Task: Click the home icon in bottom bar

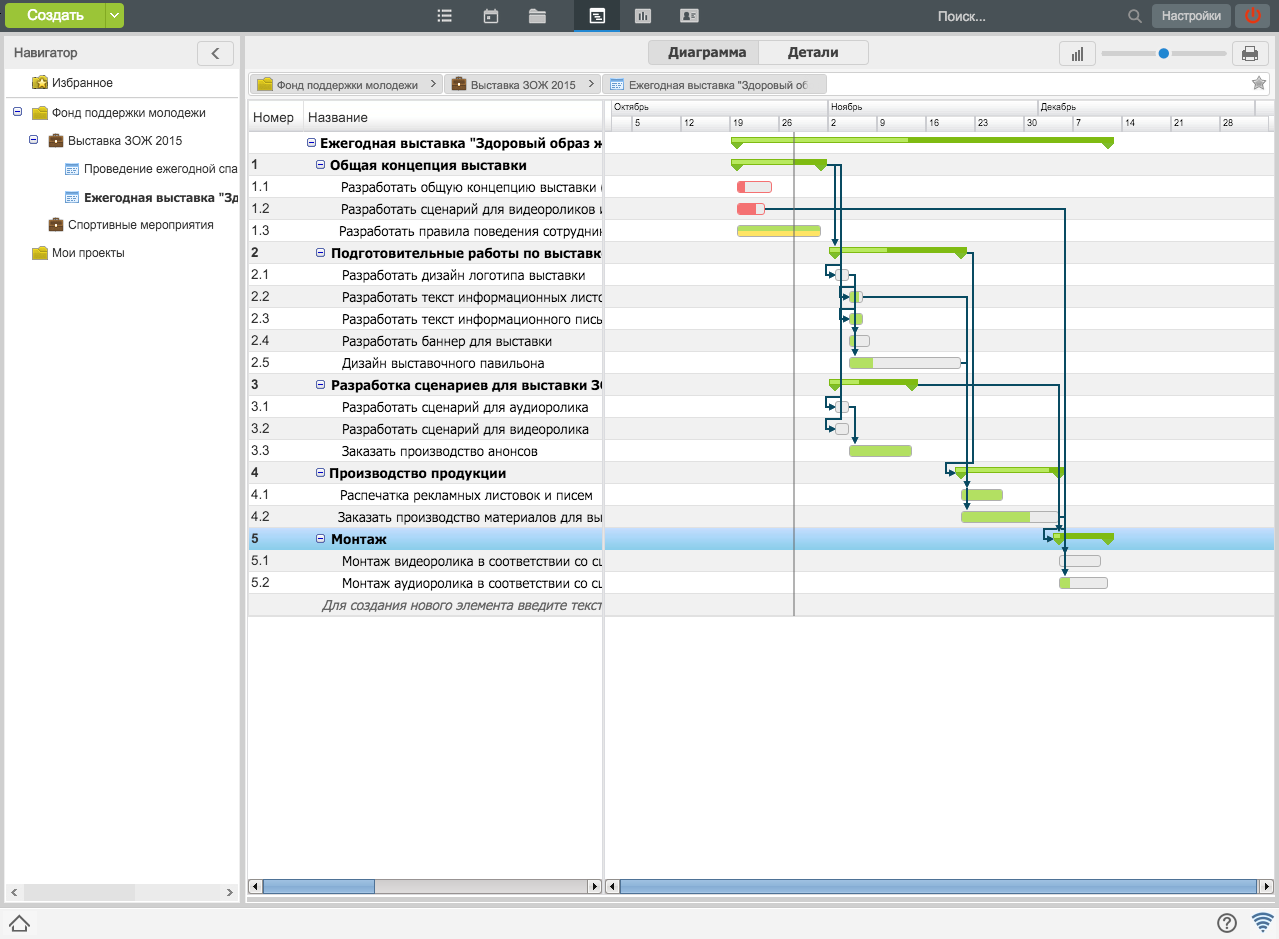Action: pos(18,923)
